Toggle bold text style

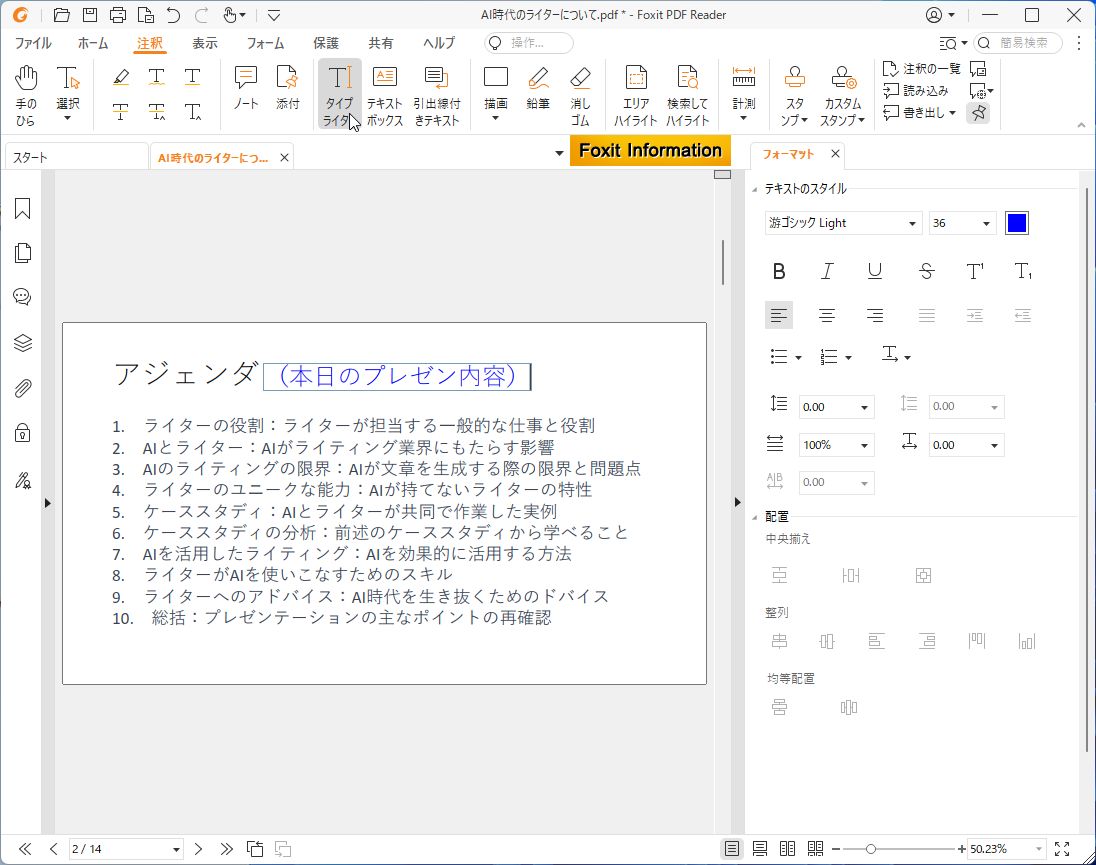779,271
